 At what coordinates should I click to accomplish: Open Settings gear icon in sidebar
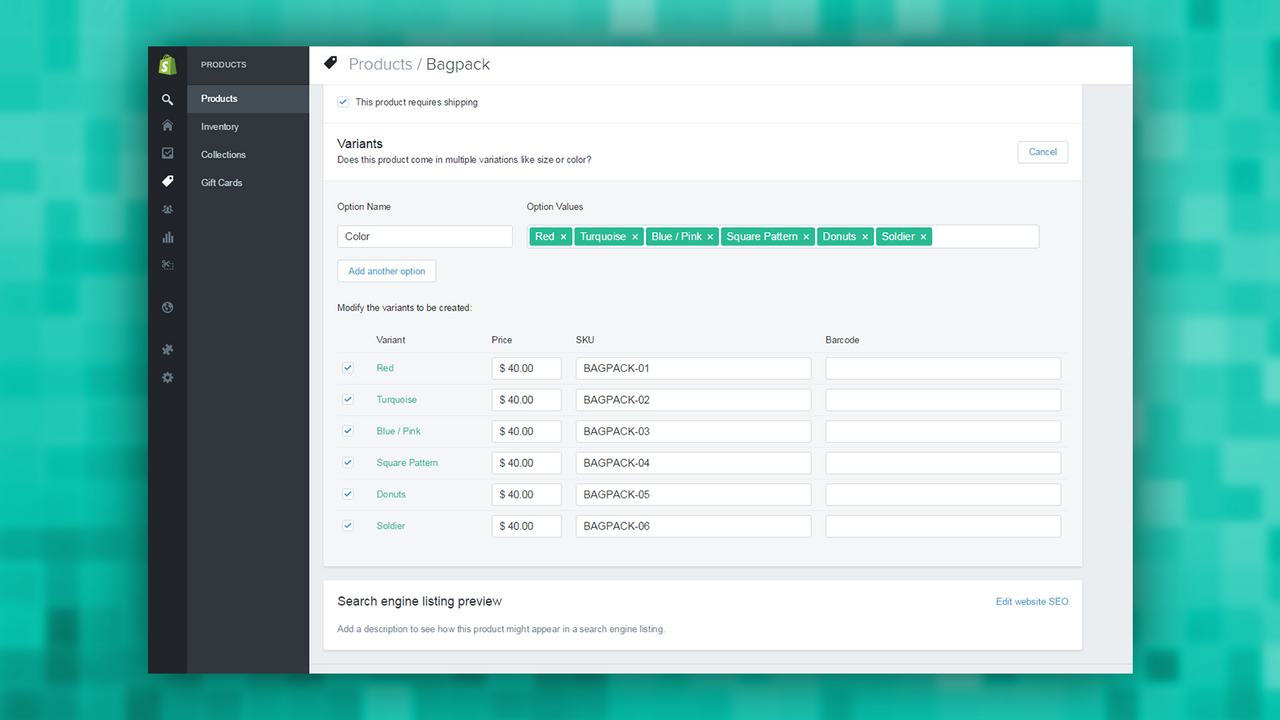tap(167, 378)
